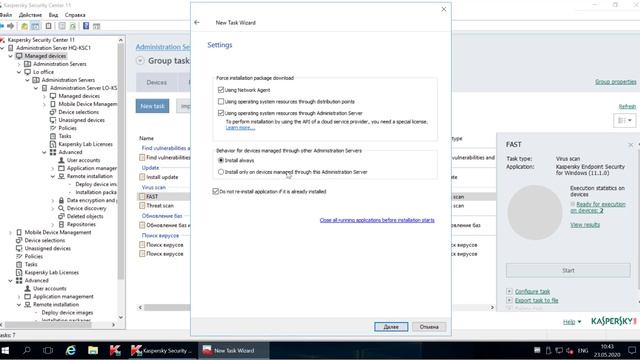640x360 pixels.
Task: Collapse the Lo office tree node
Action: pos(19,72)
